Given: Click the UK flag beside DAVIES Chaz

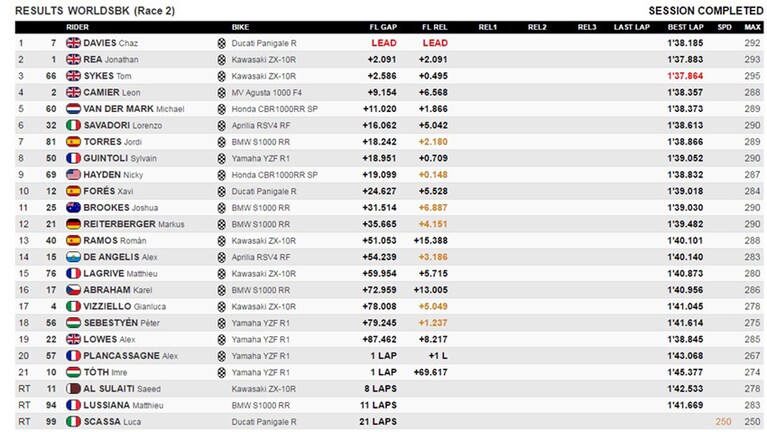Looking at the screenshot, I should 73,43.
